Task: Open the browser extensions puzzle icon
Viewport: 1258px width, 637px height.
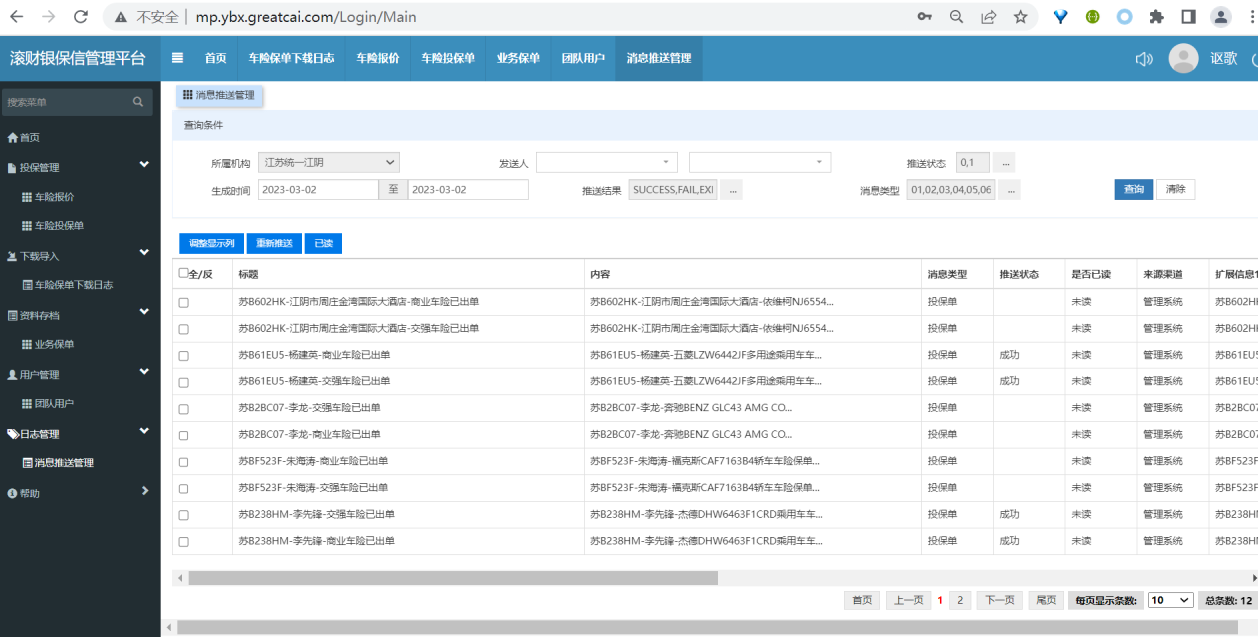Action: (1157, 17)
